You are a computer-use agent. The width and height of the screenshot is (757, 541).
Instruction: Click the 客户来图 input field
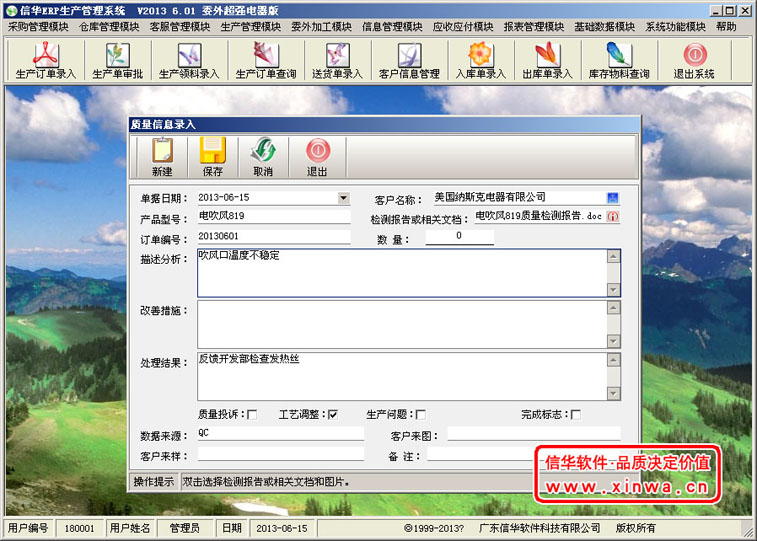click(x=534, y=434)
